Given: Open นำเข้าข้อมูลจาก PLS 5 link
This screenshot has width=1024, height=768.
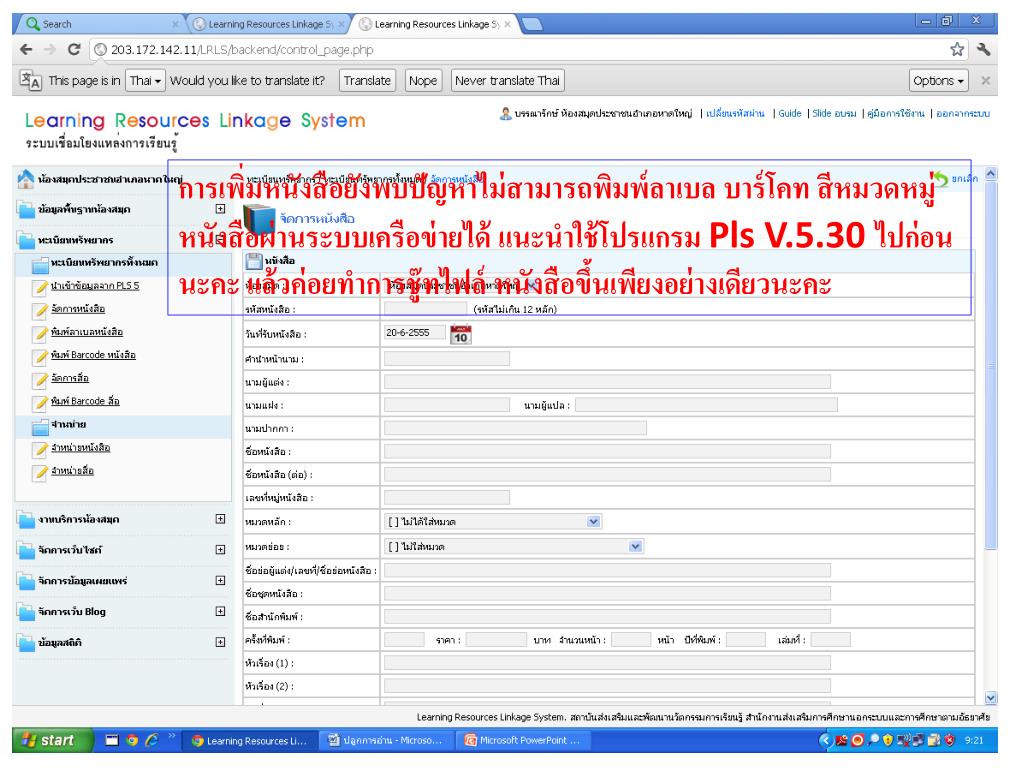Looking at the screenshot, I should click(95, 286).
